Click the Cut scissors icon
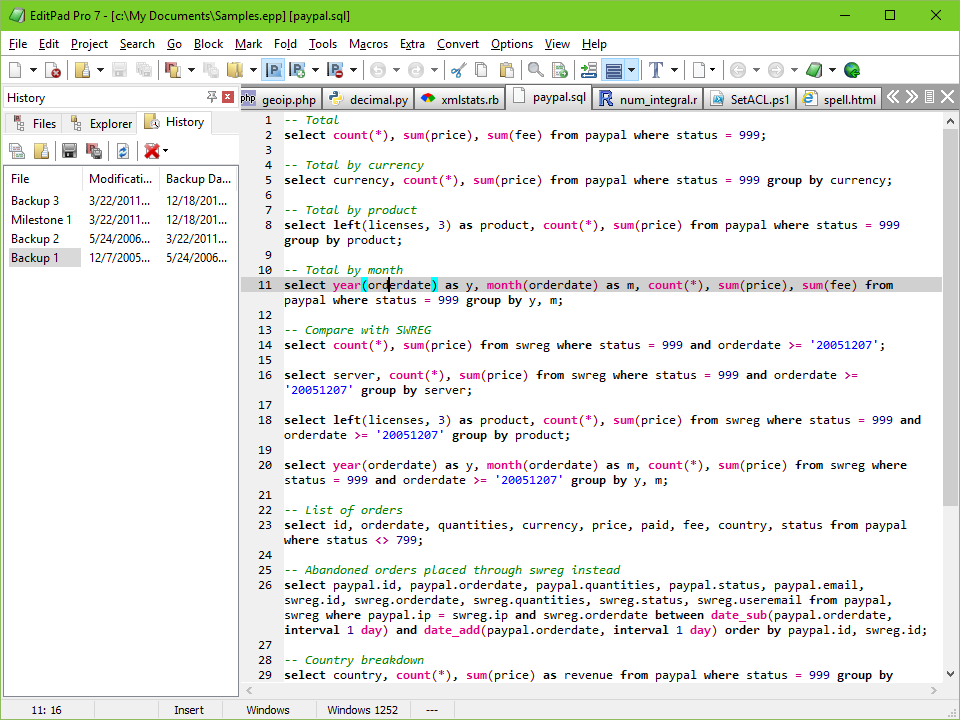960x720 pixels. pos(458,70)
